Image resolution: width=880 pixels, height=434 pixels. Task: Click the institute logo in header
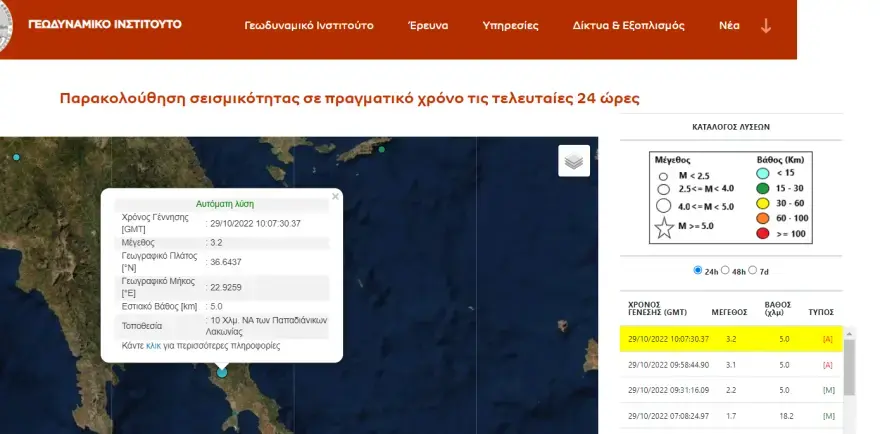(6, 26)
